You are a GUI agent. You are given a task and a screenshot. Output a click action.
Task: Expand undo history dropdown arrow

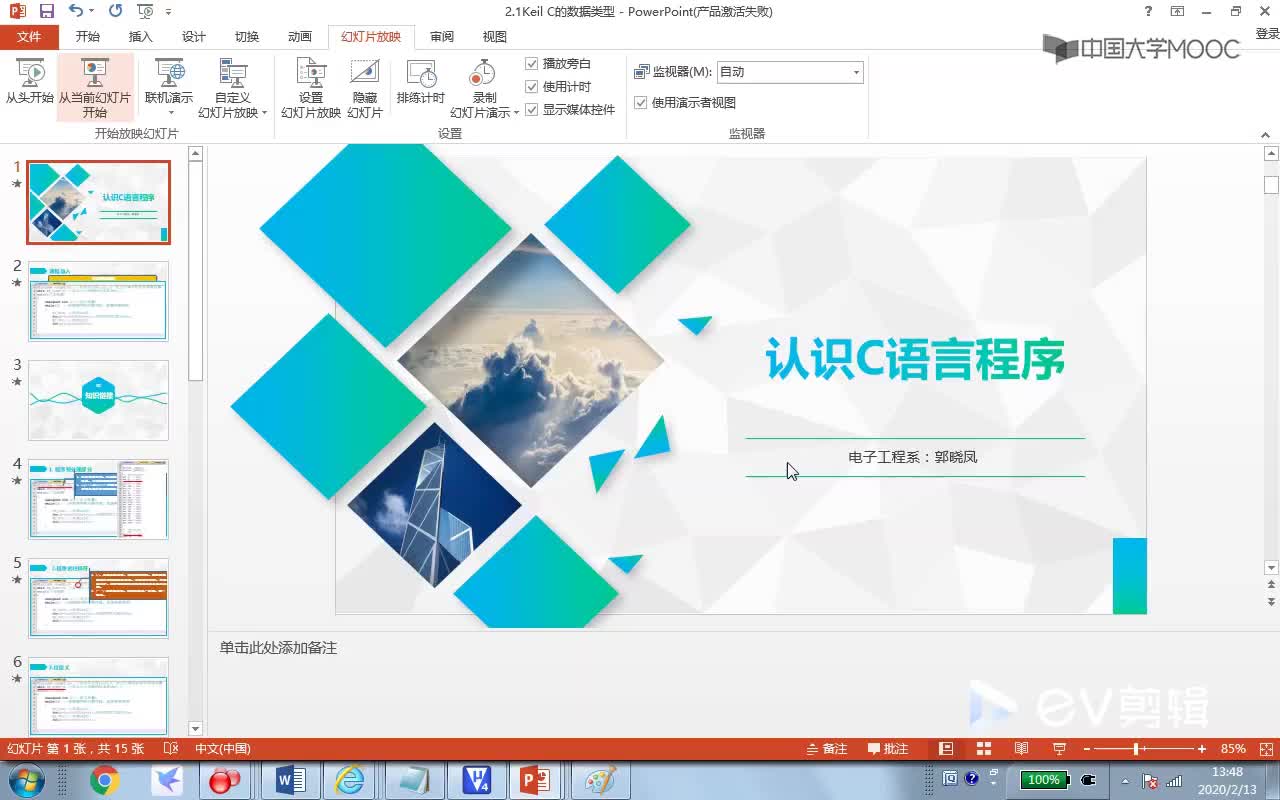pyautogui.click(x=91, y=12)
